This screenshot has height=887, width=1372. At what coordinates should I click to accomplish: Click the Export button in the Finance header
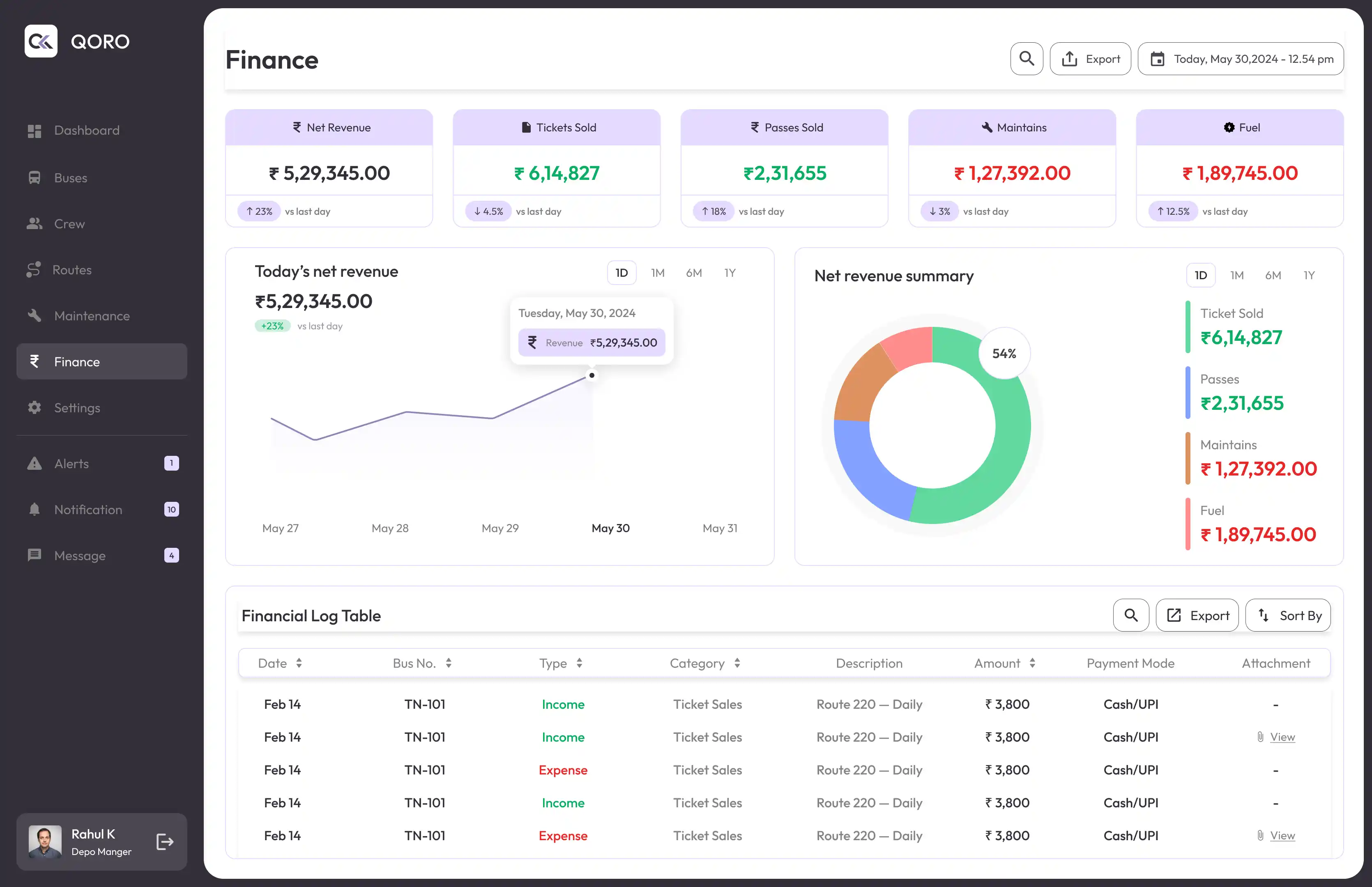tap(1090, 59)
